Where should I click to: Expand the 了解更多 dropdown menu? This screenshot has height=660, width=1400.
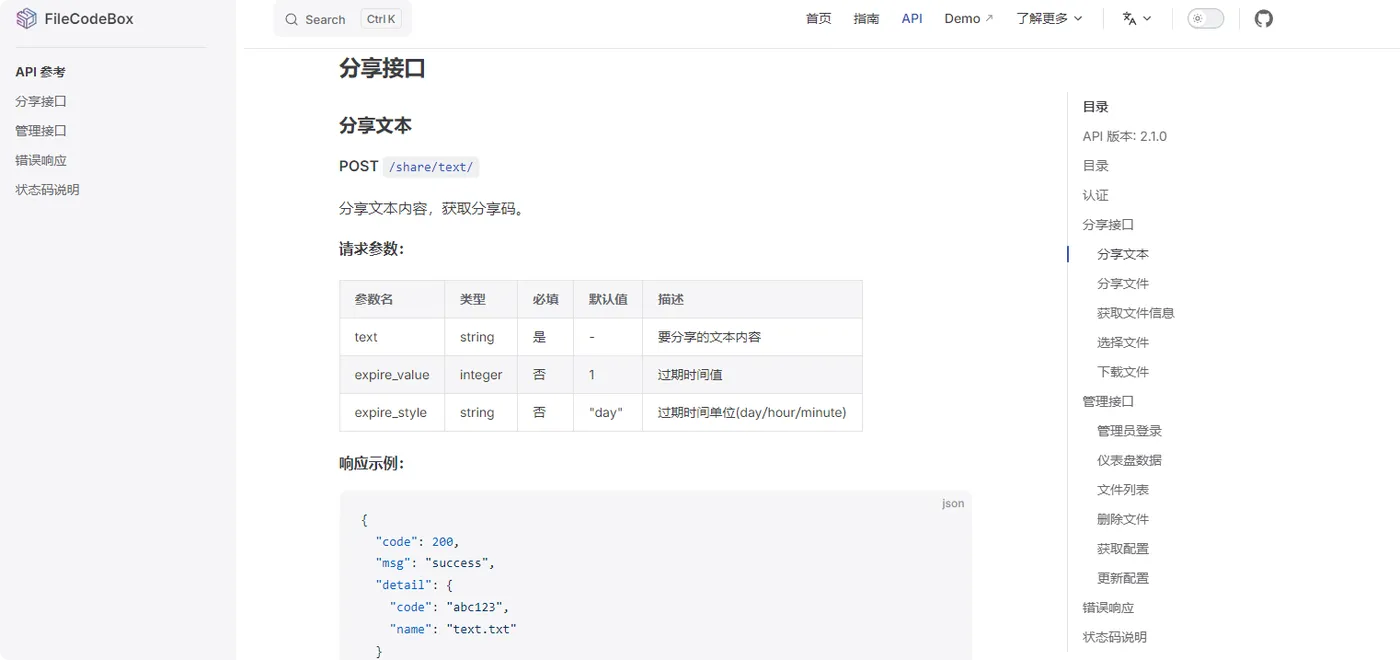[1049, 19]
